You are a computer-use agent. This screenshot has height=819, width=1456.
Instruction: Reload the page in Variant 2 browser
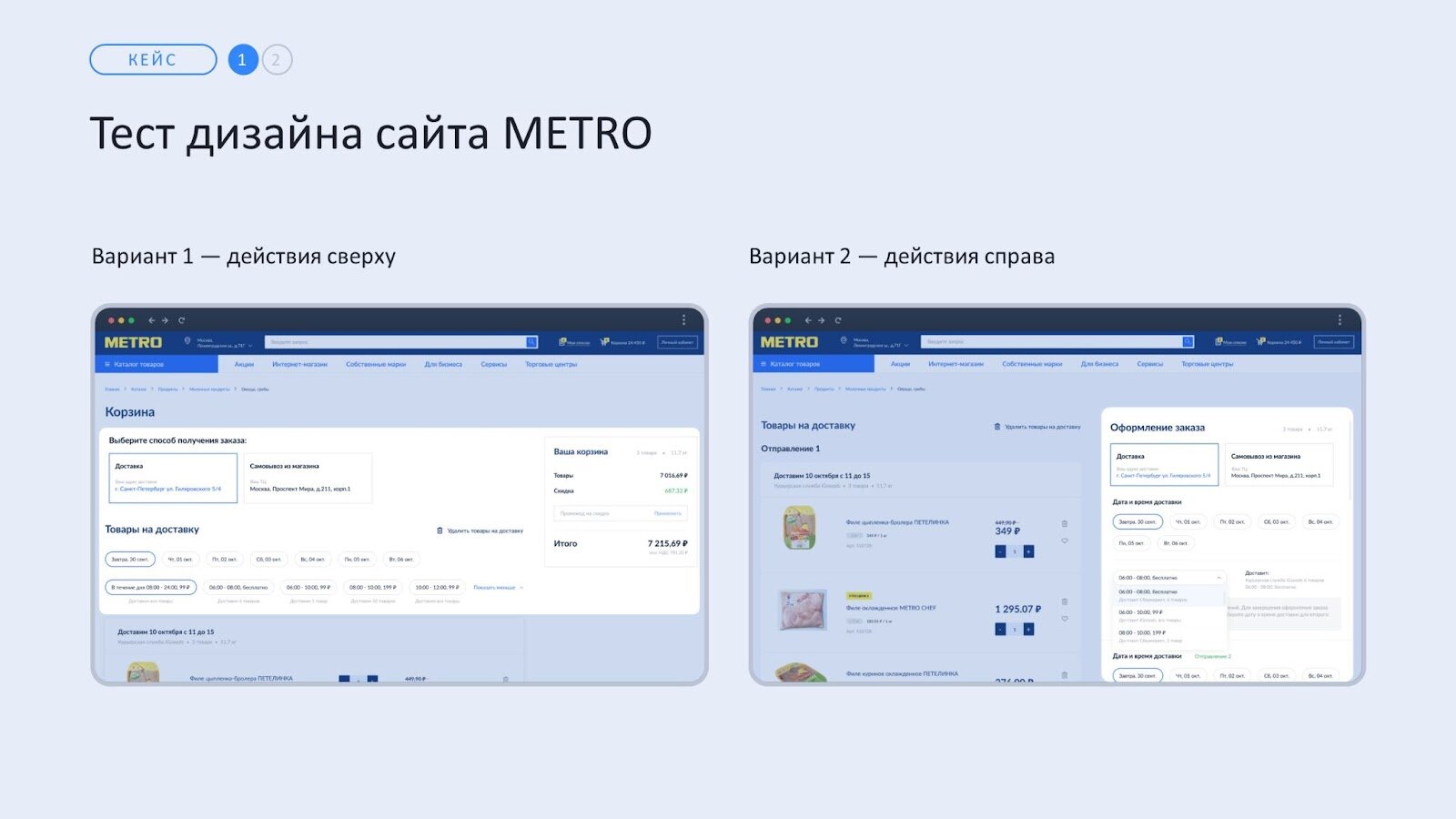[837, 320]
